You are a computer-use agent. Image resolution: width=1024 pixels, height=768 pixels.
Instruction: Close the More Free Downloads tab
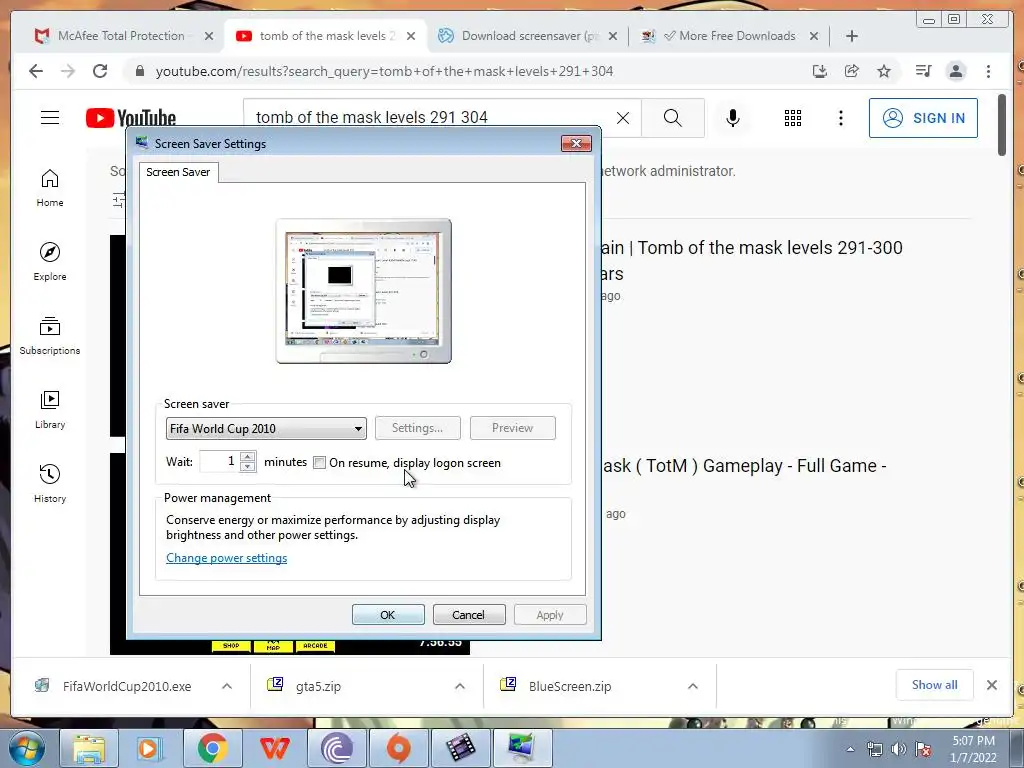(814, 36)
